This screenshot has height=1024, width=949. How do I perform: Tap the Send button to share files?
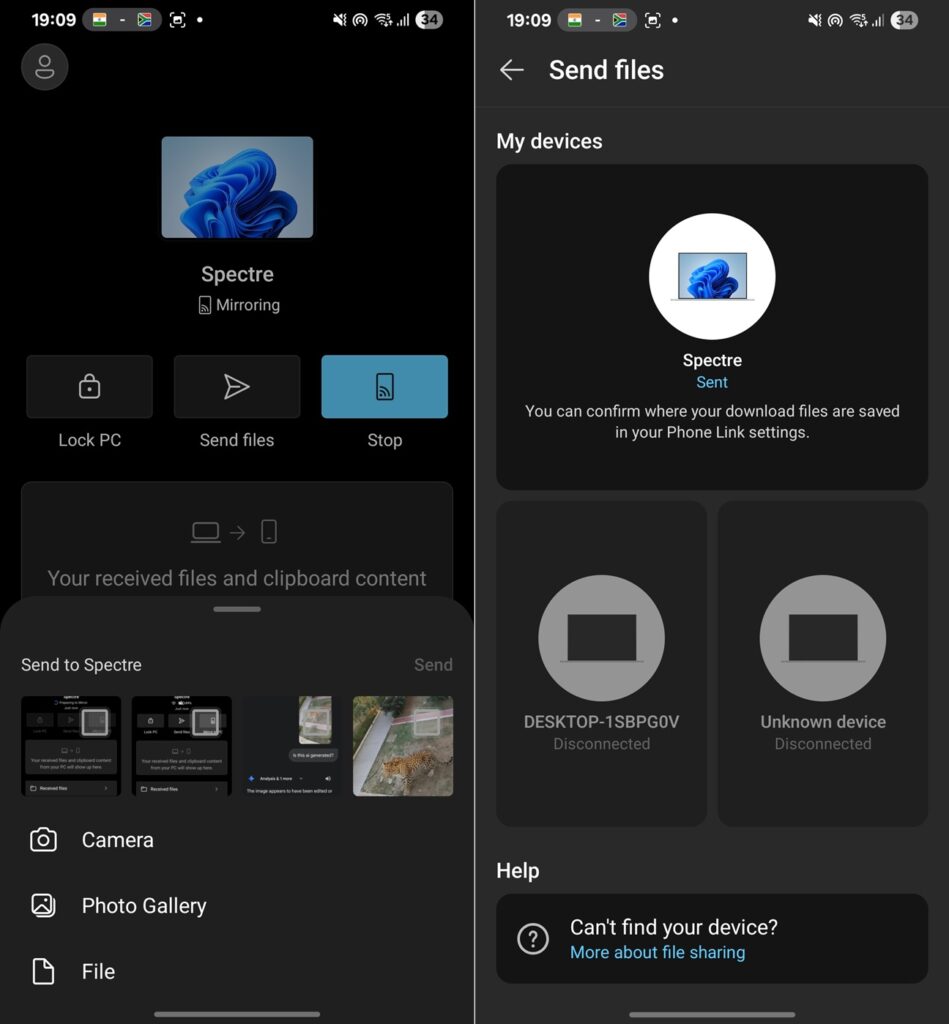click(x=433, y=664)
